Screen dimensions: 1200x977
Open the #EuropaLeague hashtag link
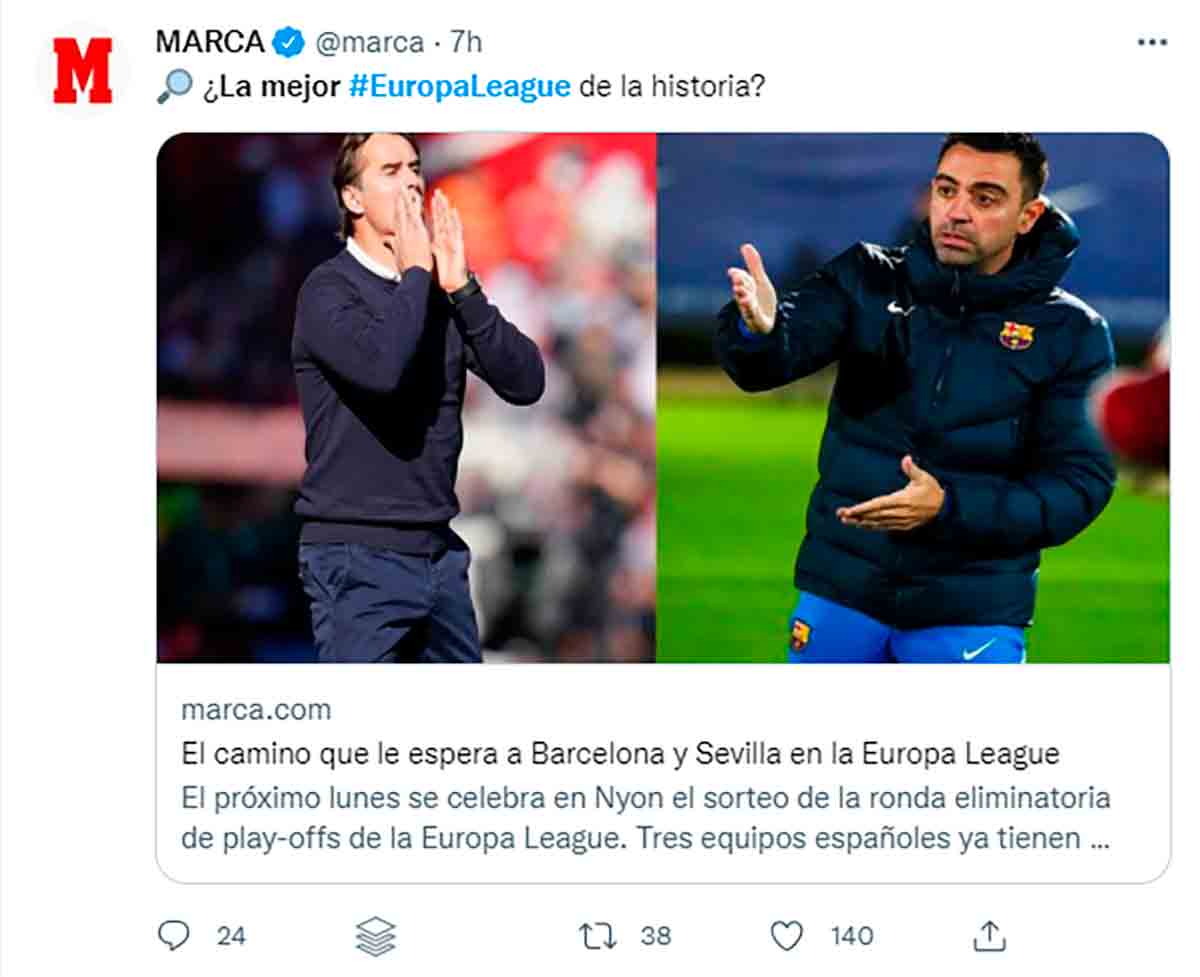tap(460, 87)
